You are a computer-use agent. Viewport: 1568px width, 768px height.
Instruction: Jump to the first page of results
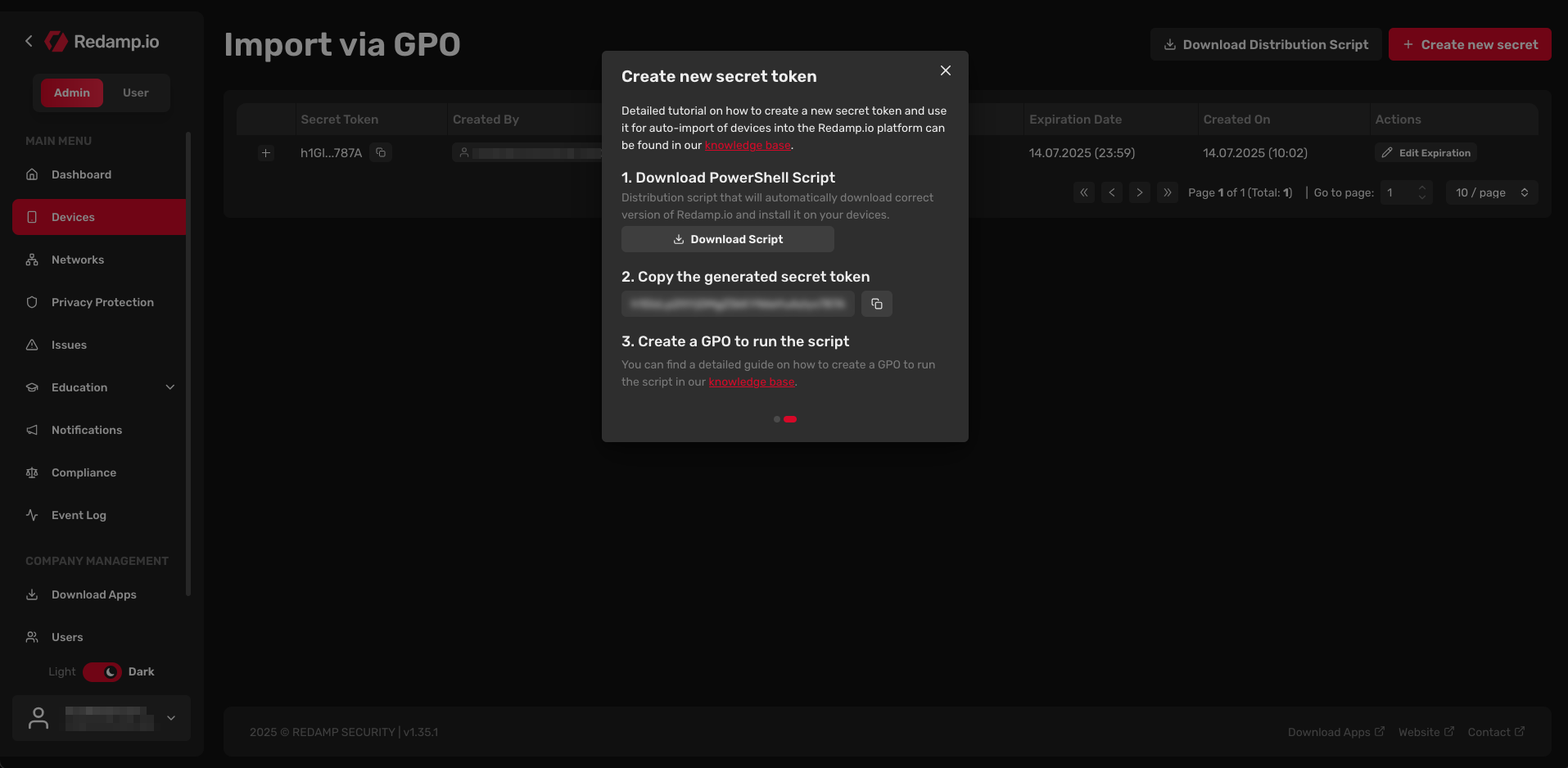click(x=1083, y=193)
